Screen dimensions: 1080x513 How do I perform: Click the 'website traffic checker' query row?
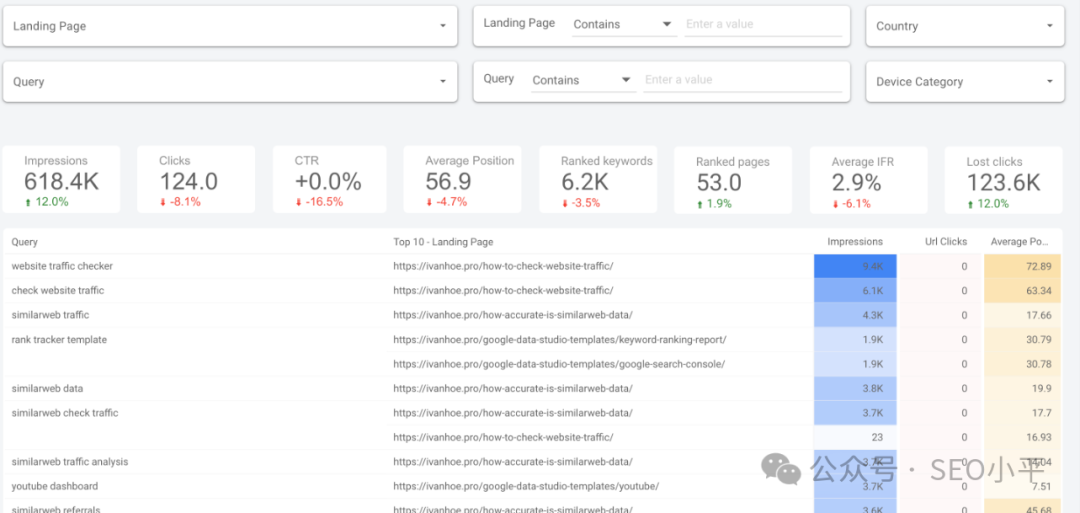62,267
